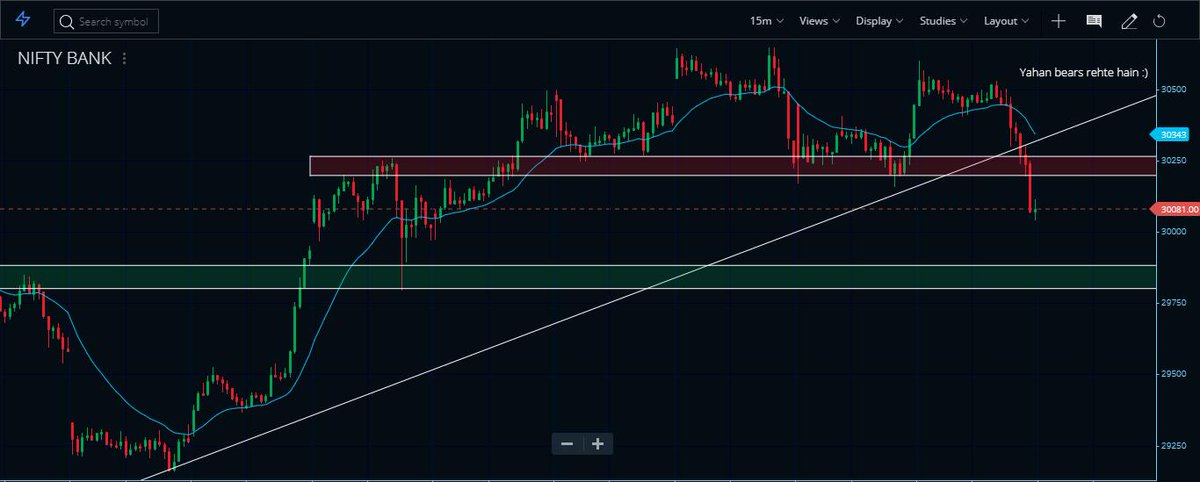Zoom in with the plus button
This screenshot has height=482, width=1200.
pos(598,443)
